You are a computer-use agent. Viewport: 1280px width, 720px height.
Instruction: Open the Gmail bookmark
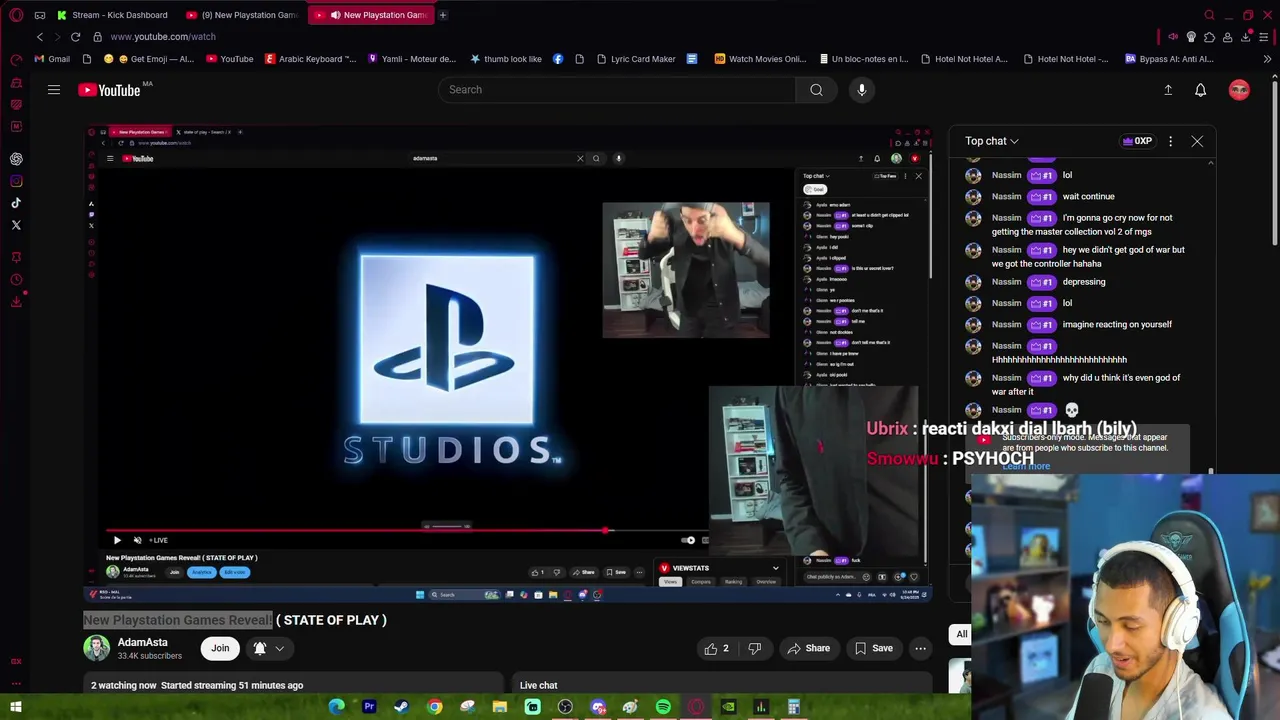(52, 59)
